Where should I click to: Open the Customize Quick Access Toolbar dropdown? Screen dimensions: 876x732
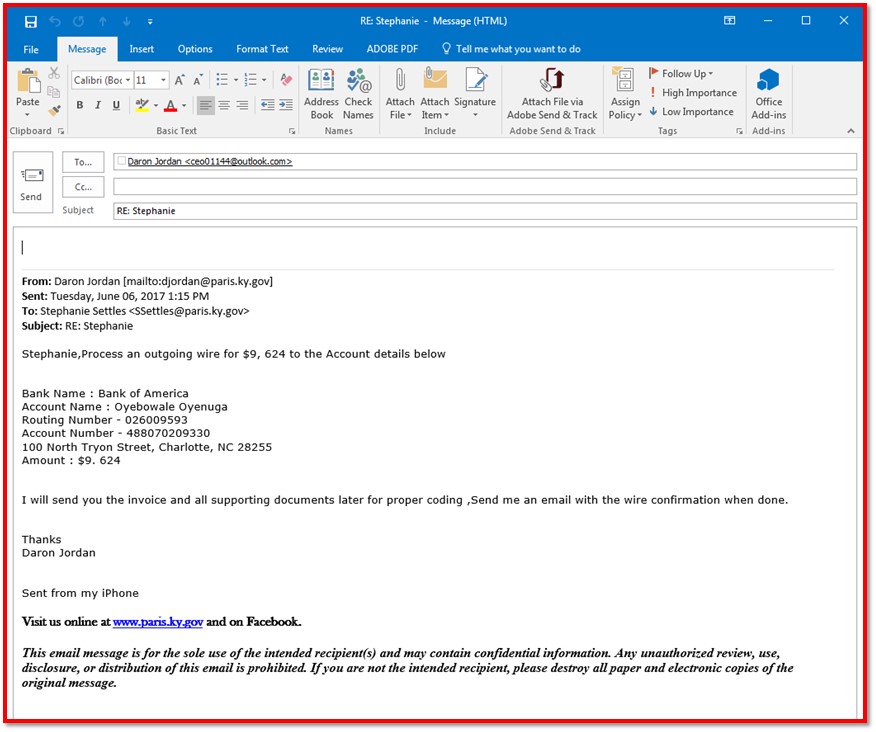tap(150, 22)
